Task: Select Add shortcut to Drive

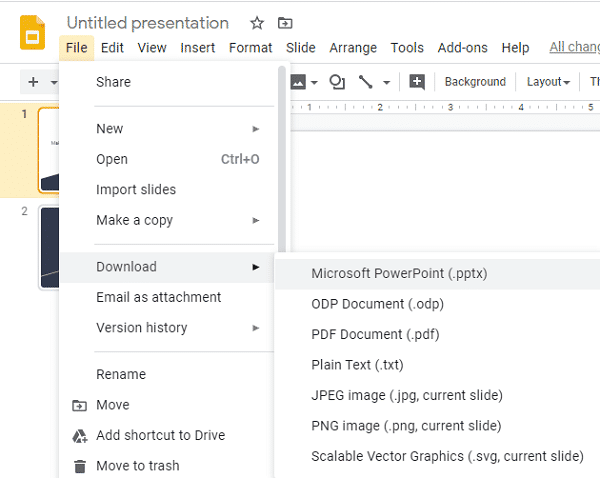Action: 167,436
